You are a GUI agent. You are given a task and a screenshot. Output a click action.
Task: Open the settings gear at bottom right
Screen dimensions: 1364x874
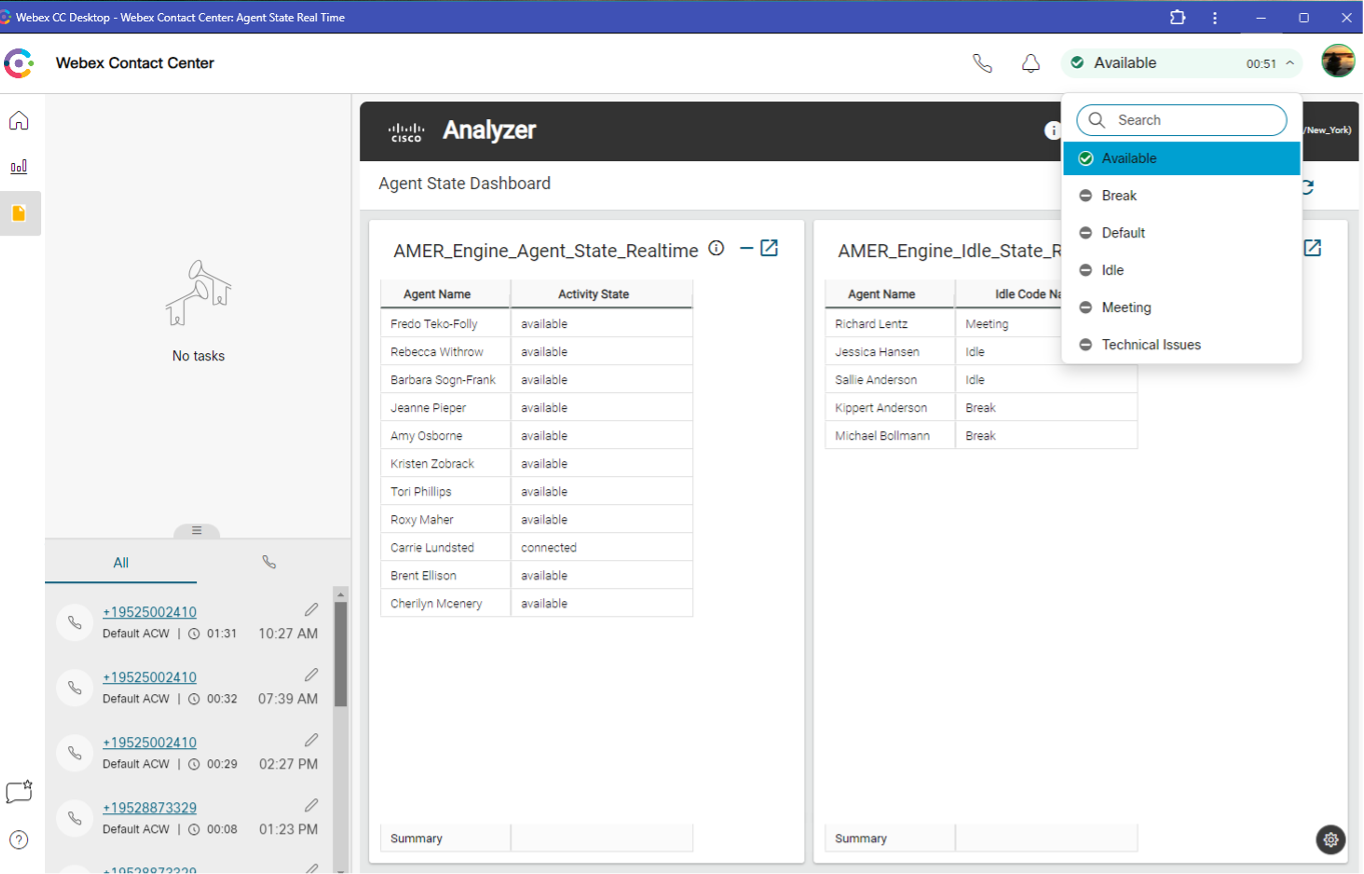coord(1331,840)
